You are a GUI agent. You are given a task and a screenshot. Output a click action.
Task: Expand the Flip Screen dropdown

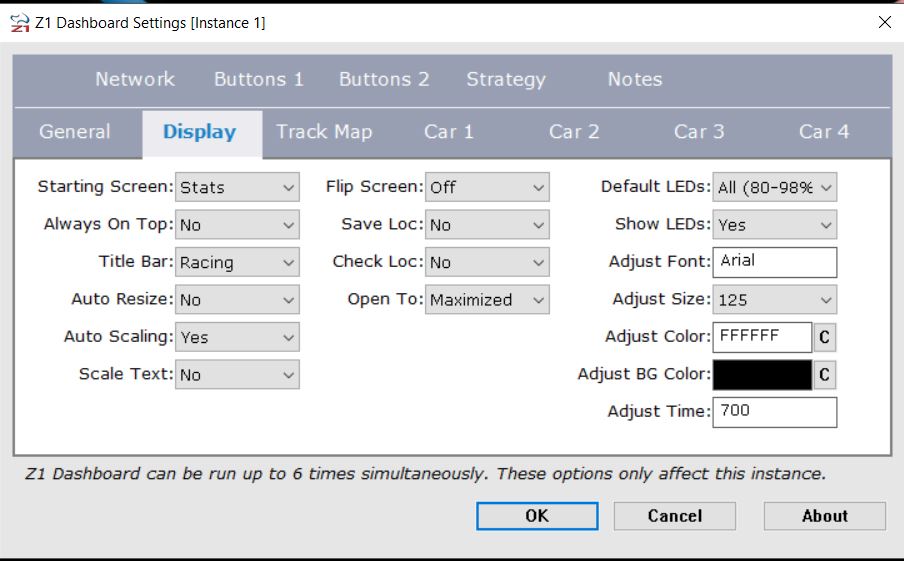[488, 187]
